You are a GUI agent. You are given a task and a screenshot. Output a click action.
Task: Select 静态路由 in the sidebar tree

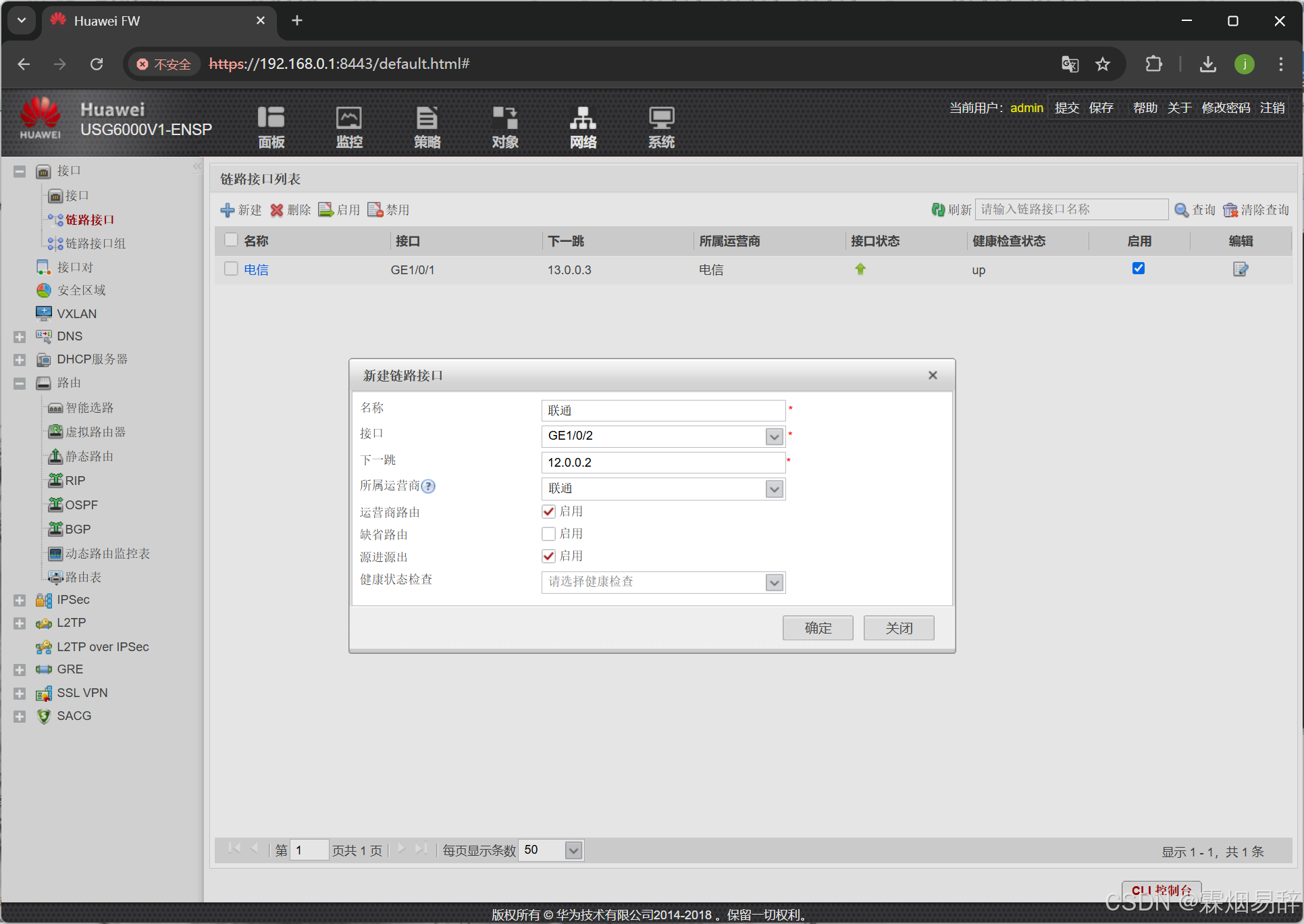coord(89,457)
